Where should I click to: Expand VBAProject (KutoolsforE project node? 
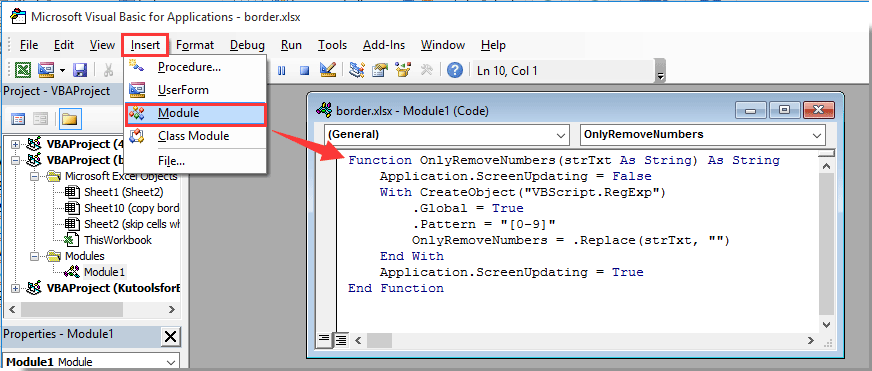point(15,288)
